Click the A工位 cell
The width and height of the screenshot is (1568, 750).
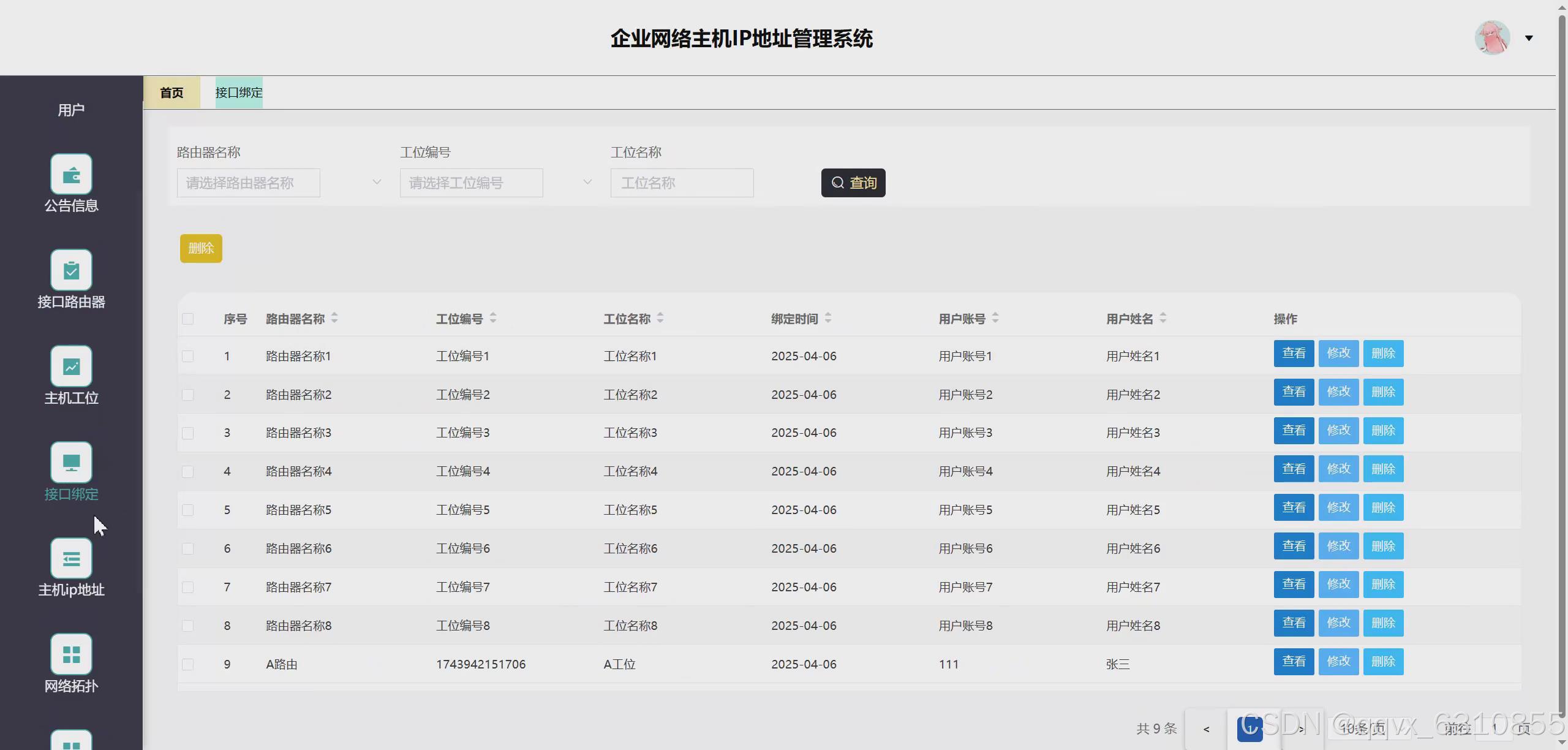point(619,664)
